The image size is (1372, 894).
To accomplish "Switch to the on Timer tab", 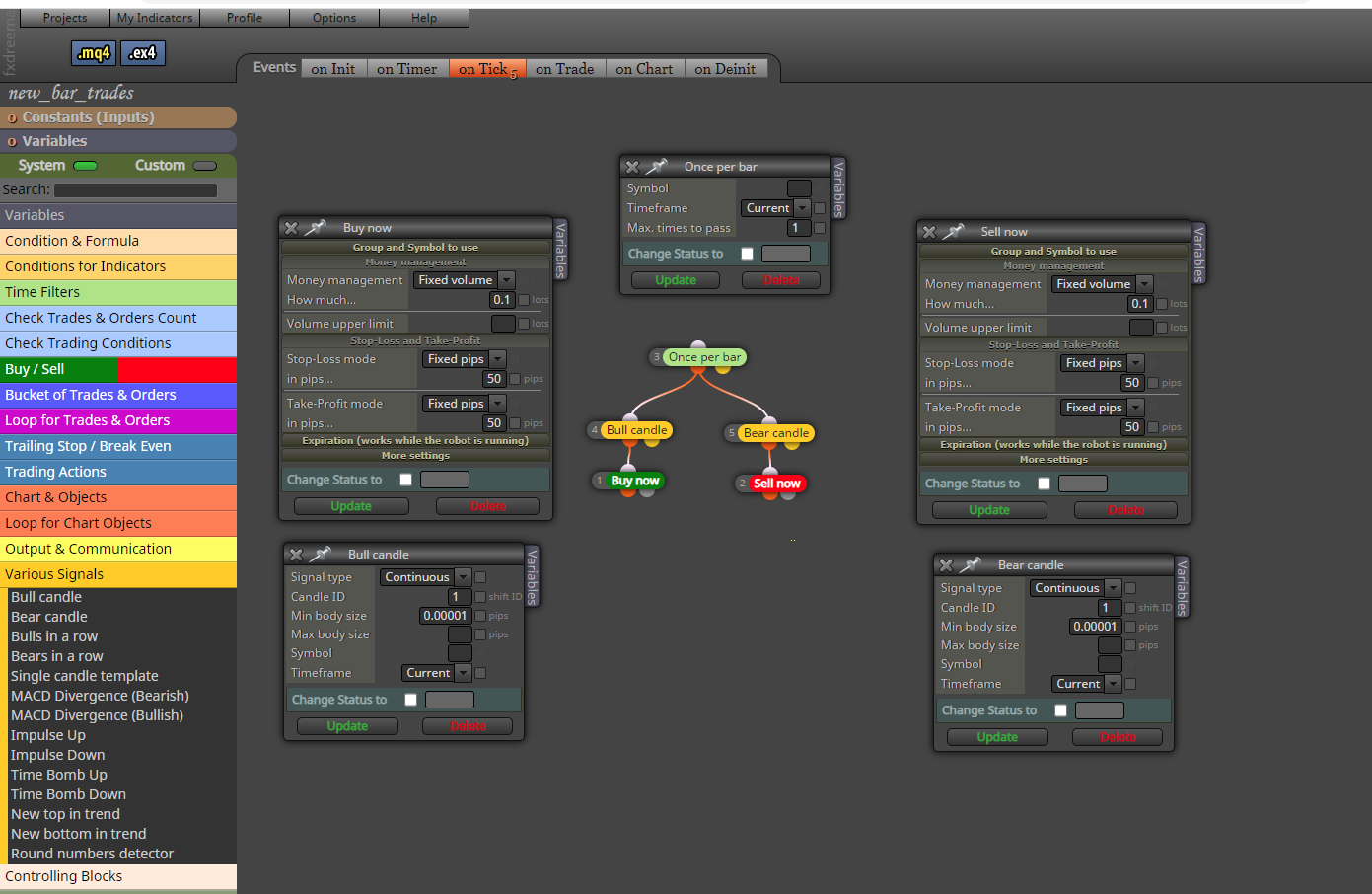I will [x=406, y=69].
